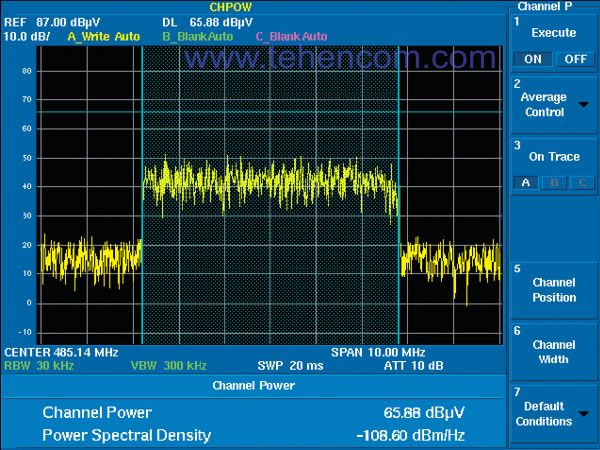
Task: Open Channel Width softkey
Action: coord(554,352)
